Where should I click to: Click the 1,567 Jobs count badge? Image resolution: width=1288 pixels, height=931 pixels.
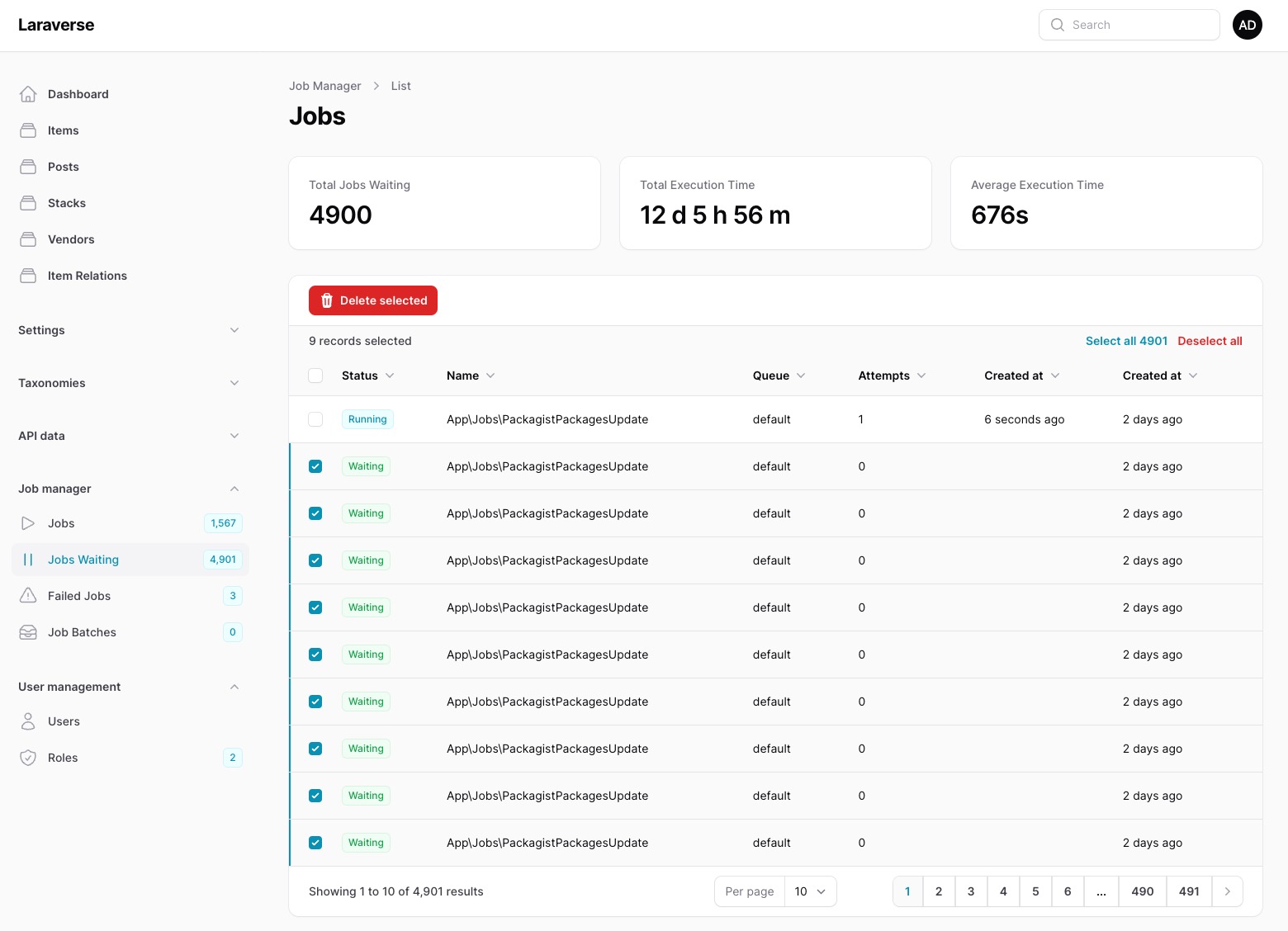223,523
